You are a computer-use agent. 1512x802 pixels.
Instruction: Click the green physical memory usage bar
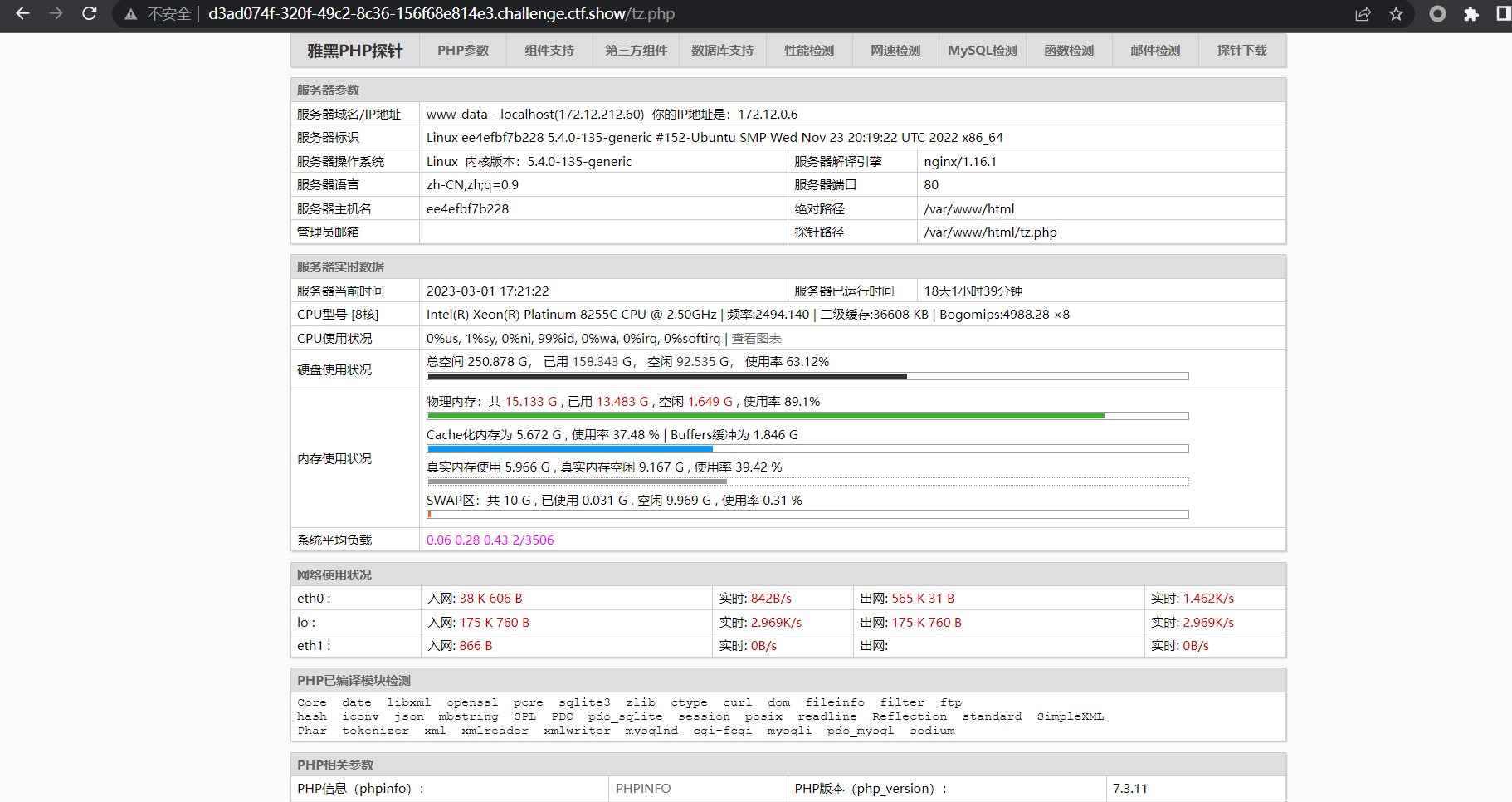tap(807, 416)
